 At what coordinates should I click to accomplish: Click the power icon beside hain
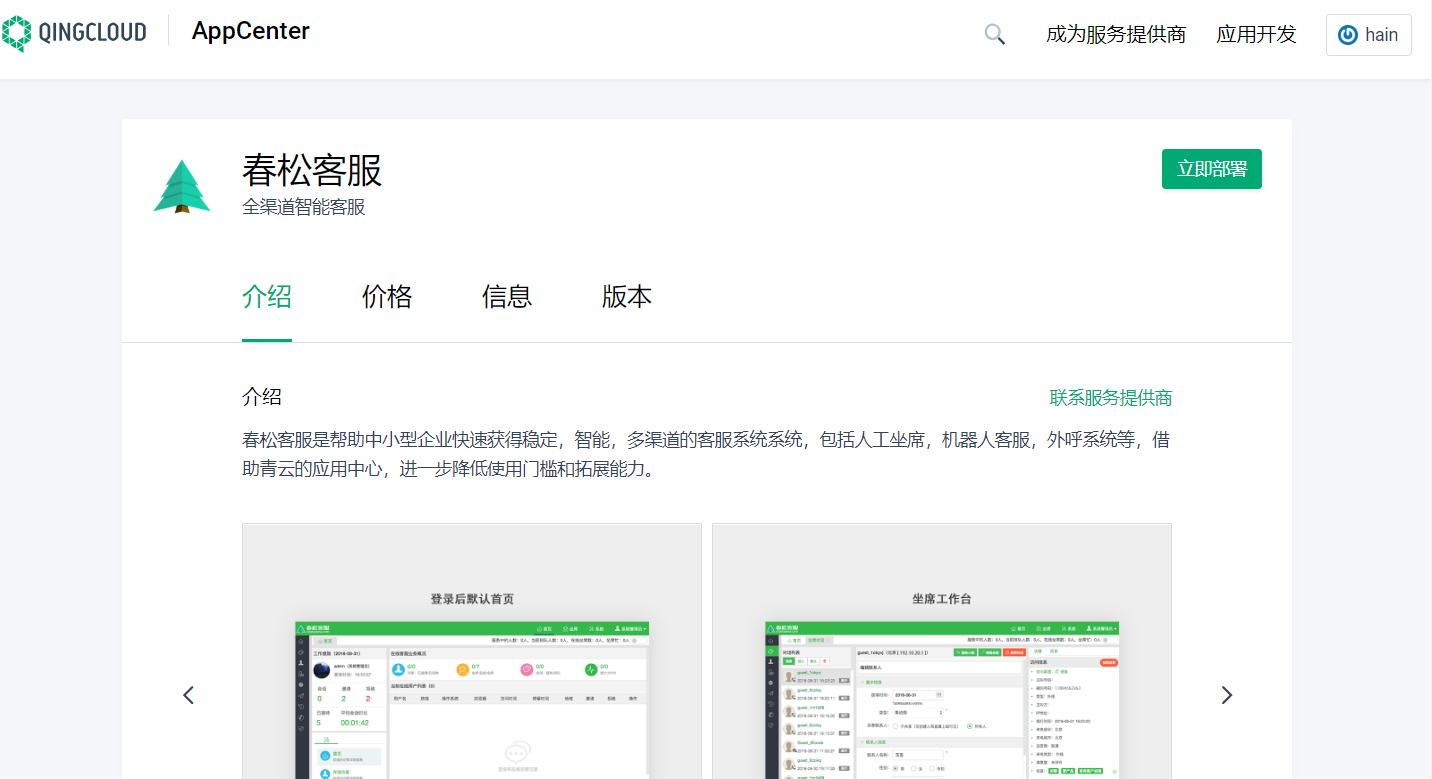(x=1348, y=35)
